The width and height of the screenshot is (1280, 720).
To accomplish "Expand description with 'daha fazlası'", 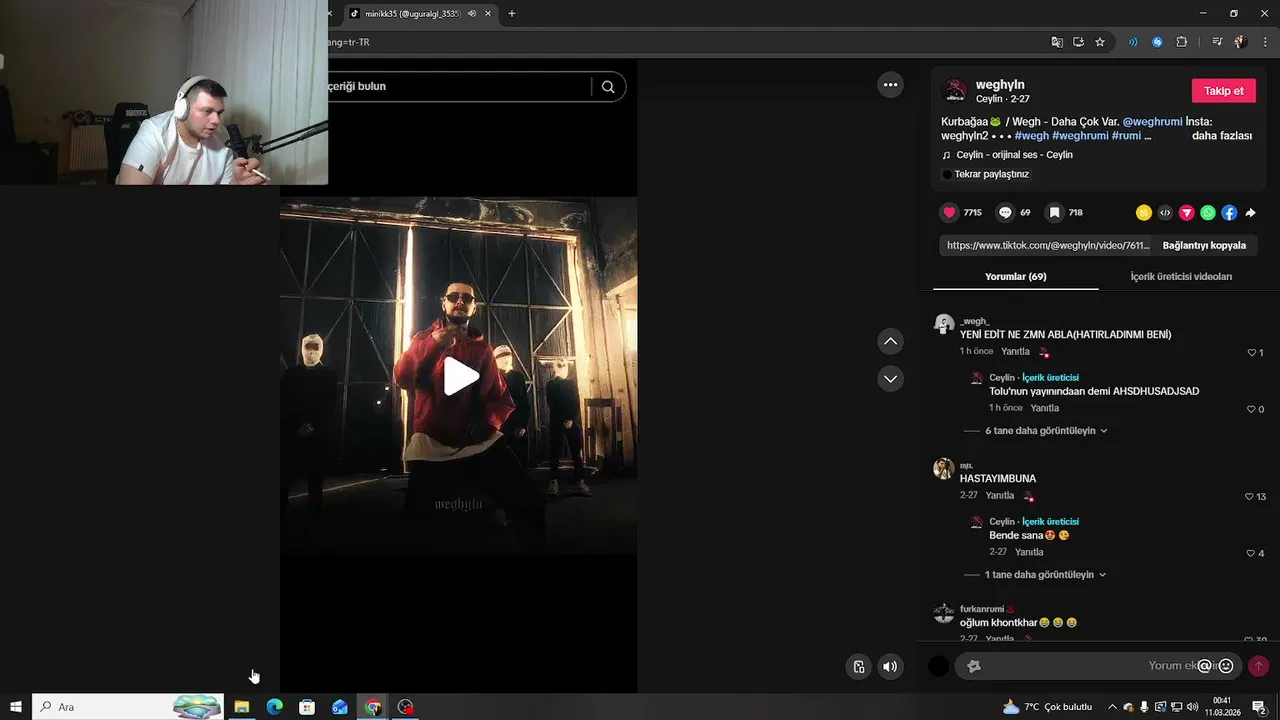I will pyautogui.click(x=1222, y=136).
